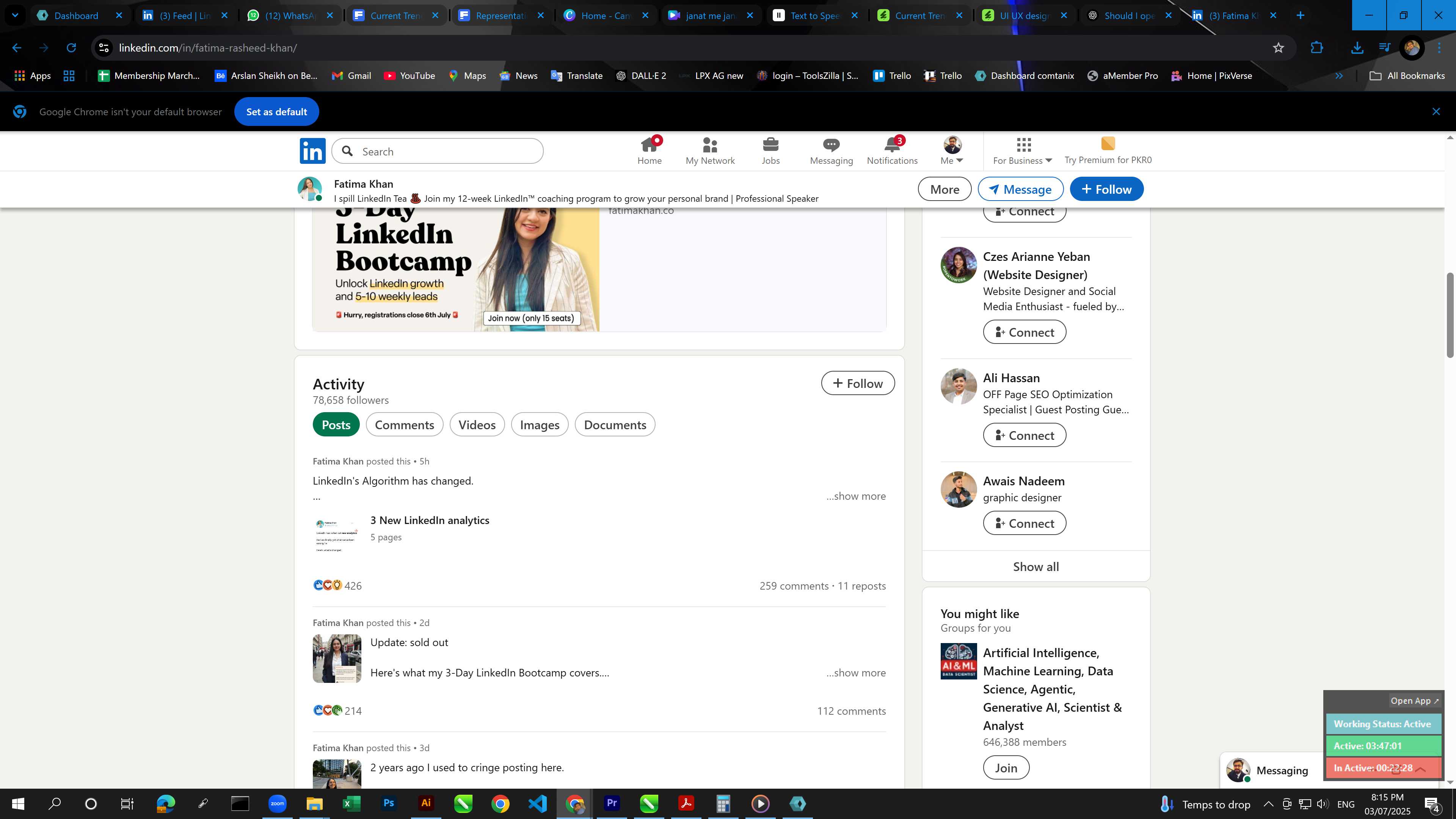Open Windows Start menu

pos(17,804)
